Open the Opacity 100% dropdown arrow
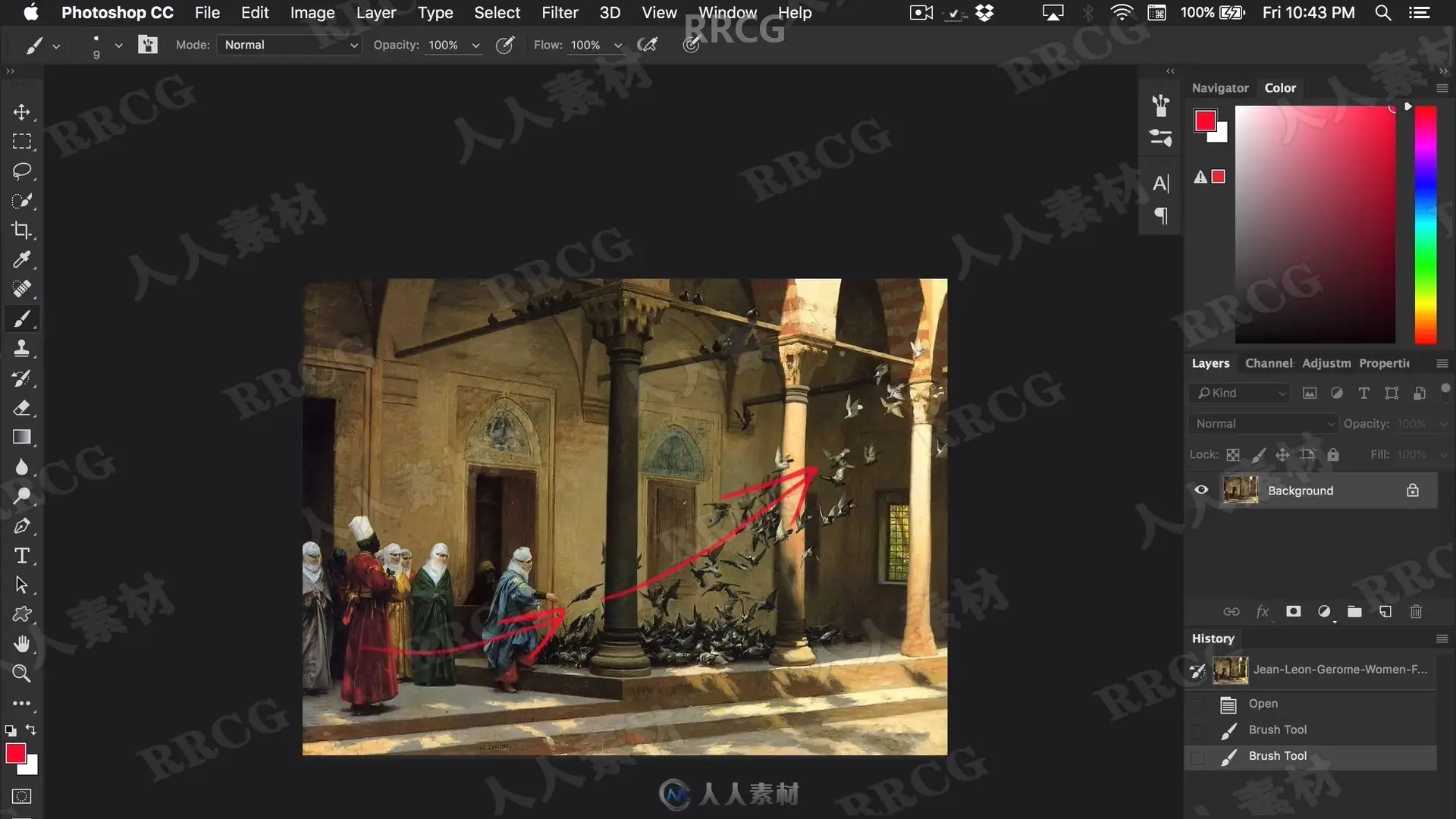 pos(475,45)
